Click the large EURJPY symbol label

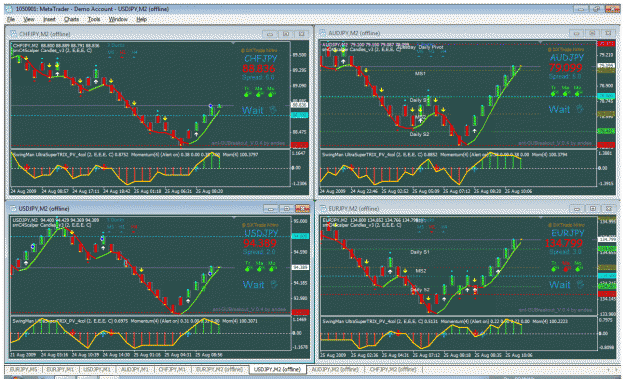pos(568,233)
